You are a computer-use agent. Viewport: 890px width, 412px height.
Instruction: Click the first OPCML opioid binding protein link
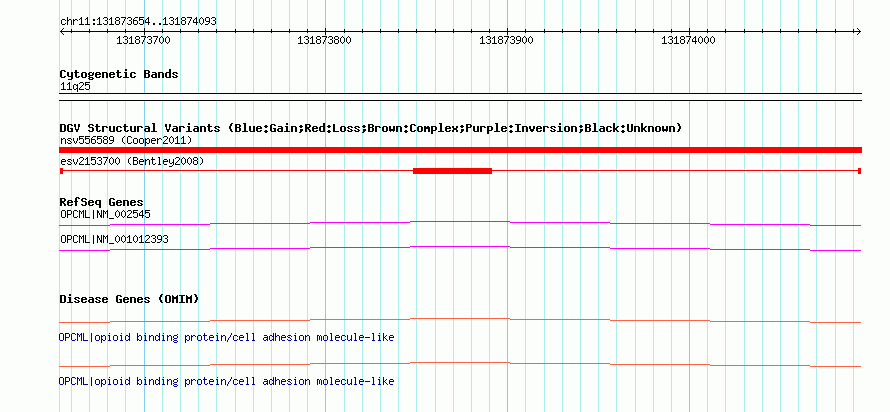coord(226,338)
